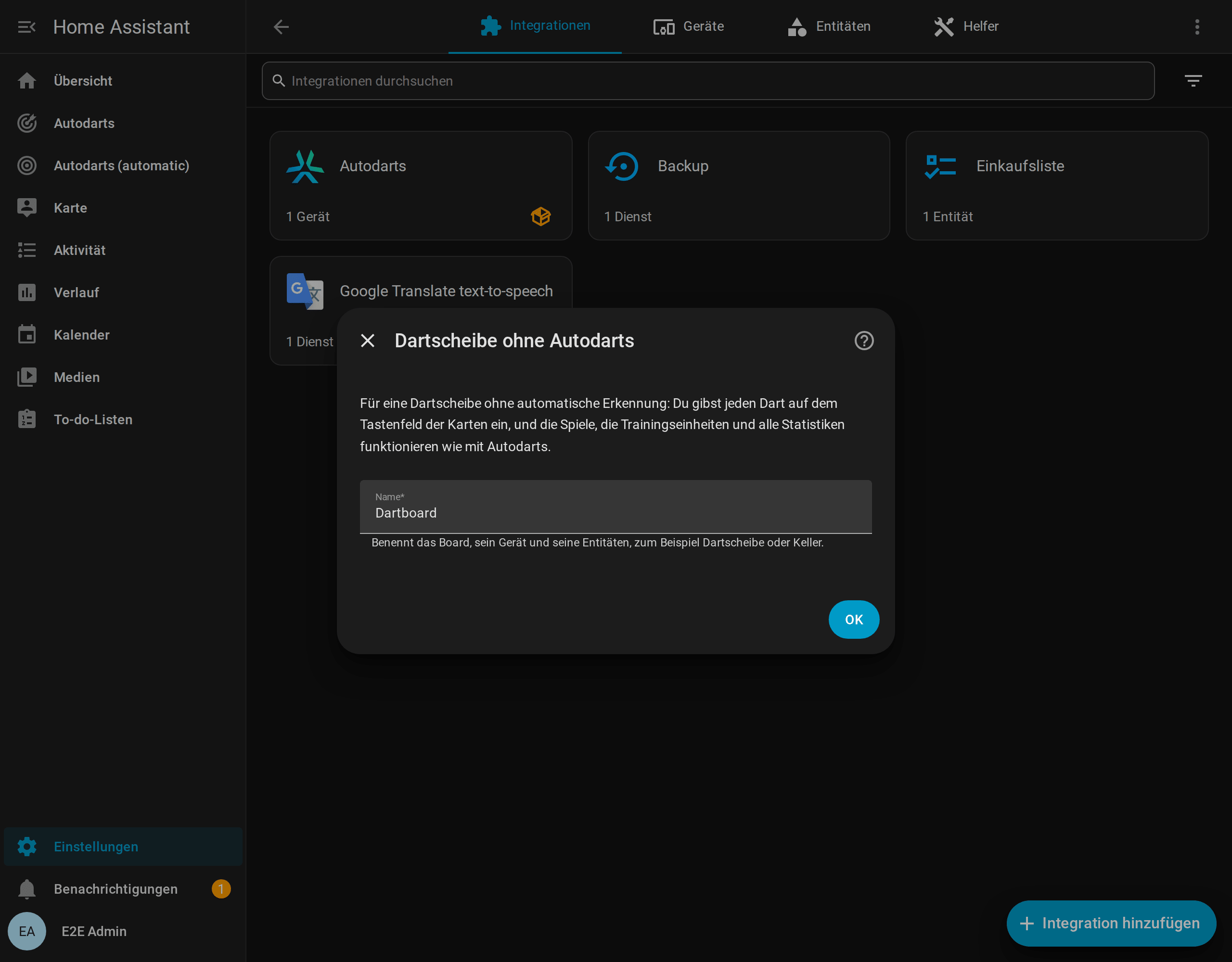Open the three-dot overflow menu
The width and height of the screenshot is (1232, 962).
pos(1197,26)
